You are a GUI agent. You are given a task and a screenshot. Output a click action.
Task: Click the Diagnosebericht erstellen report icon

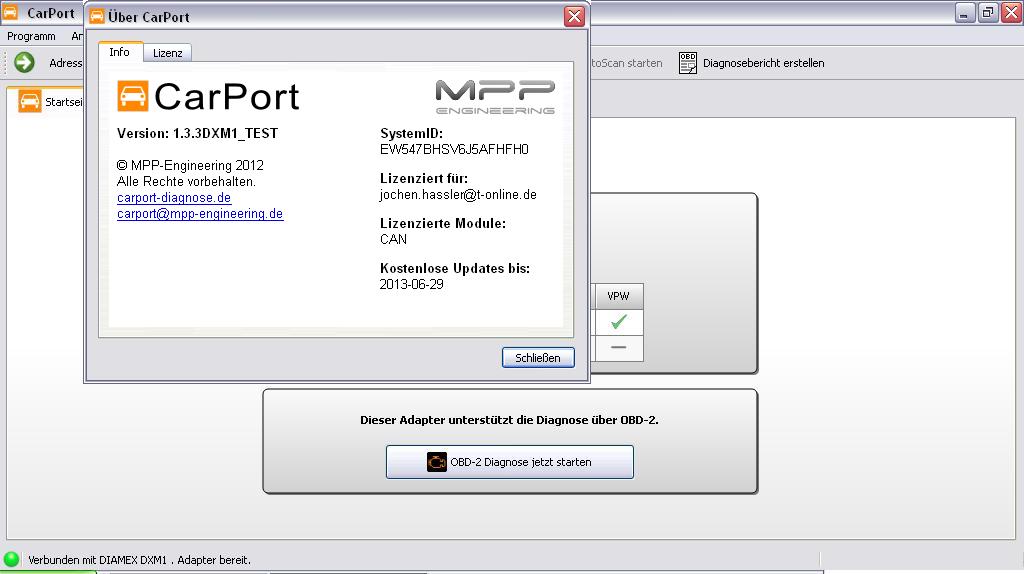(x=688, y=63)
